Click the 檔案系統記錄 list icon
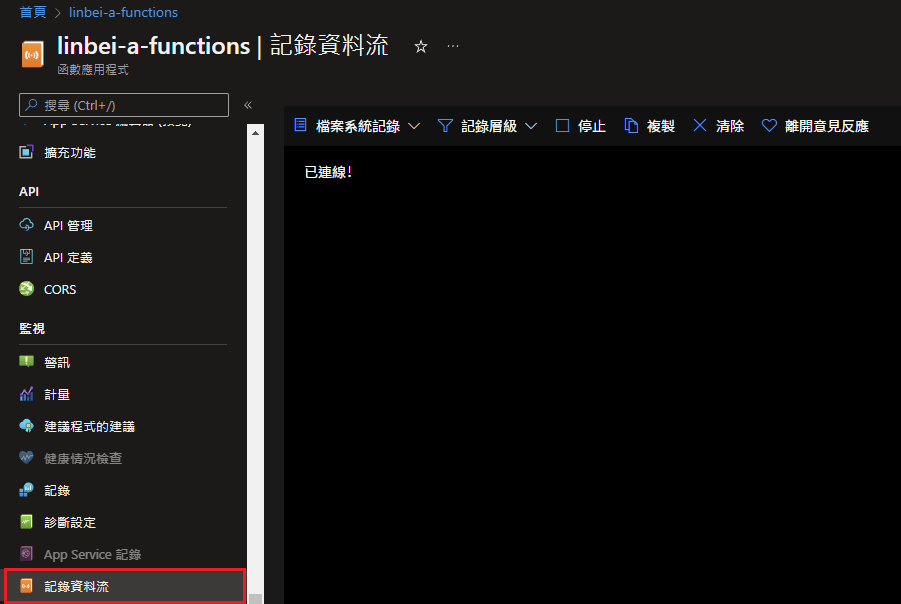The image size is (901, 604). [301, 125]
